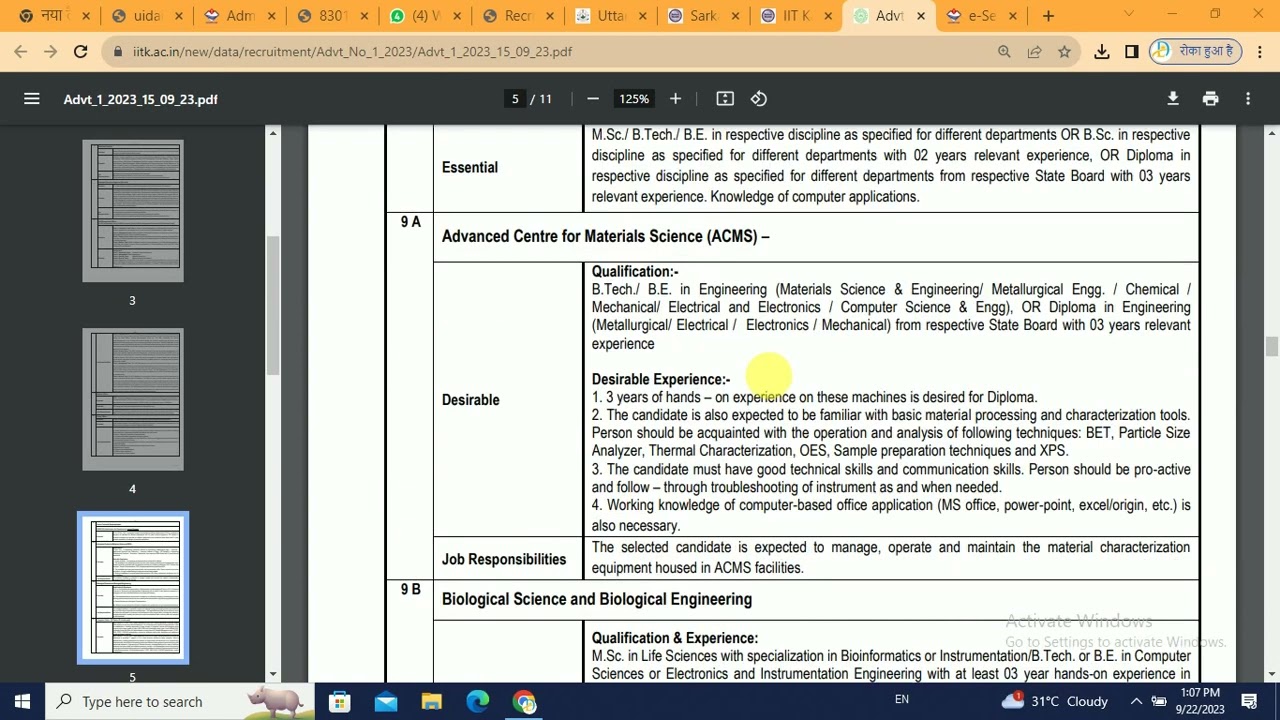Select page 3 thumbnail
The height and width of the screenshot is (720, 1280).
(x=133, y=212)
